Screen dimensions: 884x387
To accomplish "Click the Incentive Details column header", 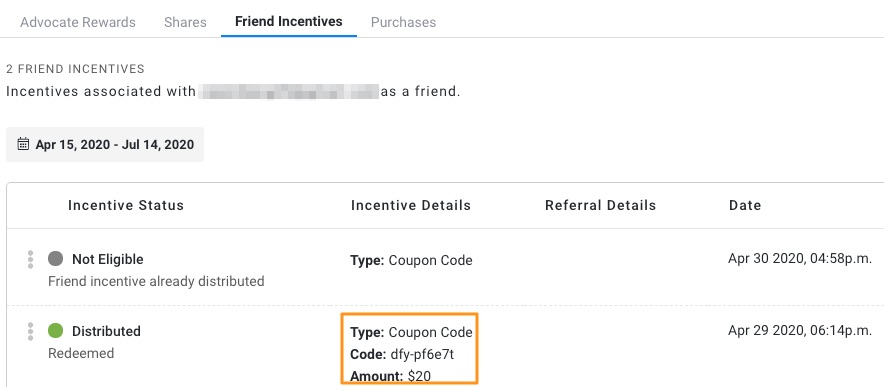I will [x=411, y=205].
